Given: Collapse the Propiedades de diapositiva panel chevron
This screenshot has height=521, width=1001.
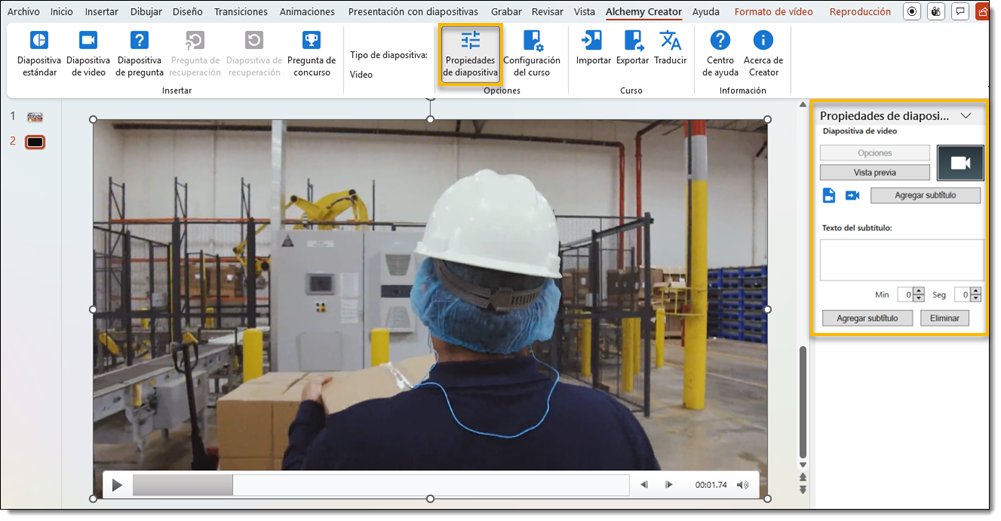Looking at the screenshot, I should click(965, 116).
